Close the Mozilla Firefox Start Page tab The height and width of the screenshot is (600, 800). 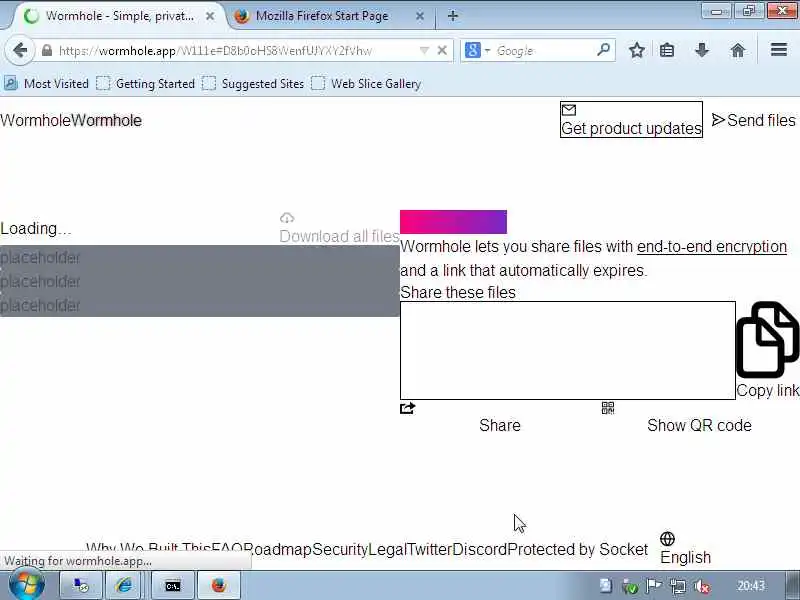[419, 16]
